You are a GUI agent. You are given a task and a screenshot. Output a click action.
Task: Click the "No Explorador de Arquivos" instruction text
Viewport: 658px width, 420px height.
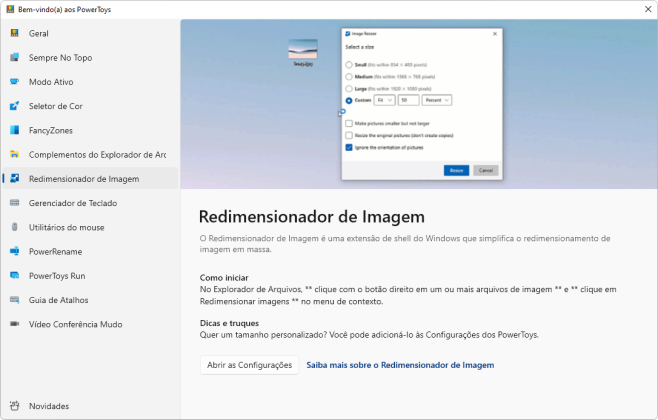click(x=408, y=295)
